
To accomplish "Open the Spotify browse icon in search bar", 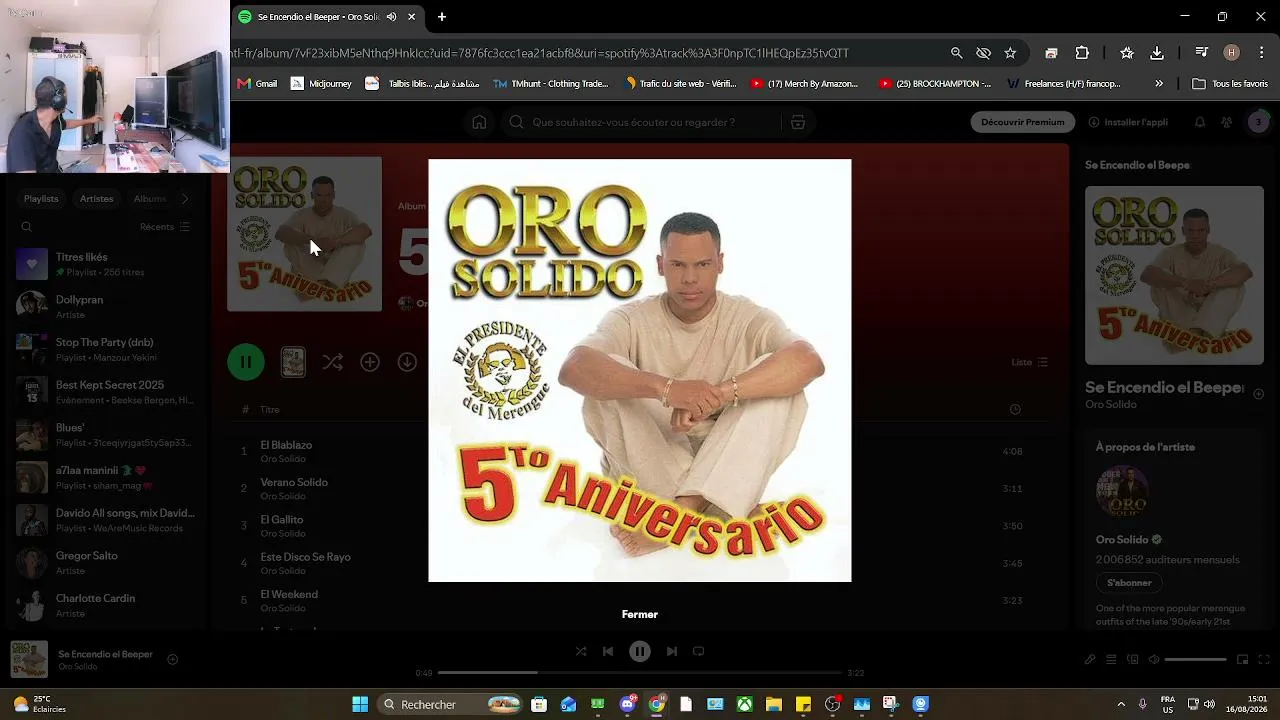I will tap(798, 122).
